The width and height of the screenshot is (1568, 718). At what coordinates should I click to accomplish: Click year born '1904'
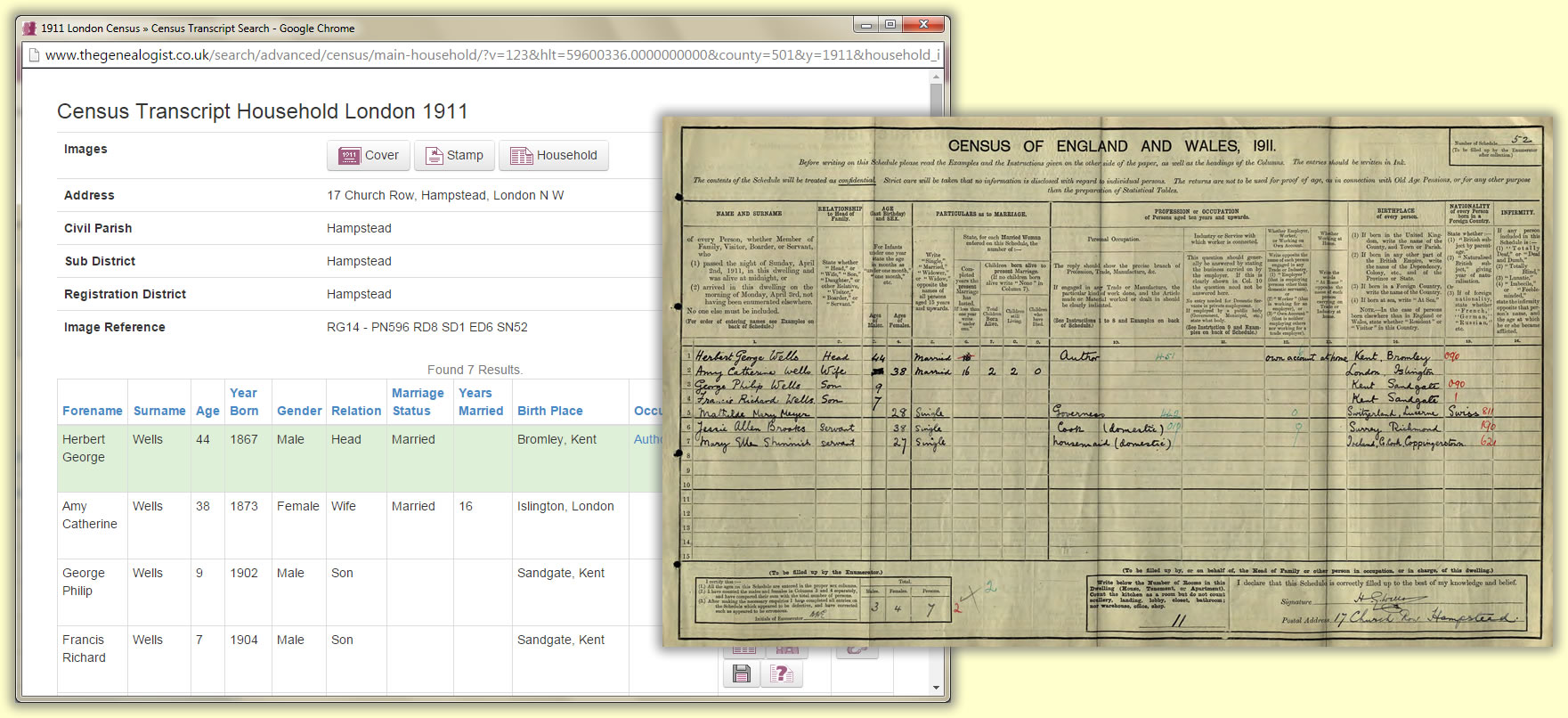click(244, 640)
